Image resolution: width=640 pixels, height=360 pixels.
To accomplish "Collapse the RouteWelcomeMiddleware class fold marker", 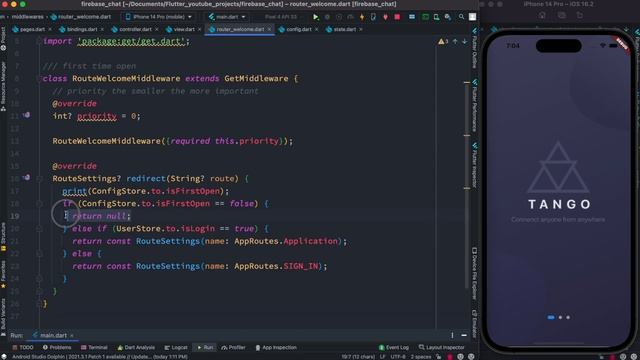I will tap(39, 78).
